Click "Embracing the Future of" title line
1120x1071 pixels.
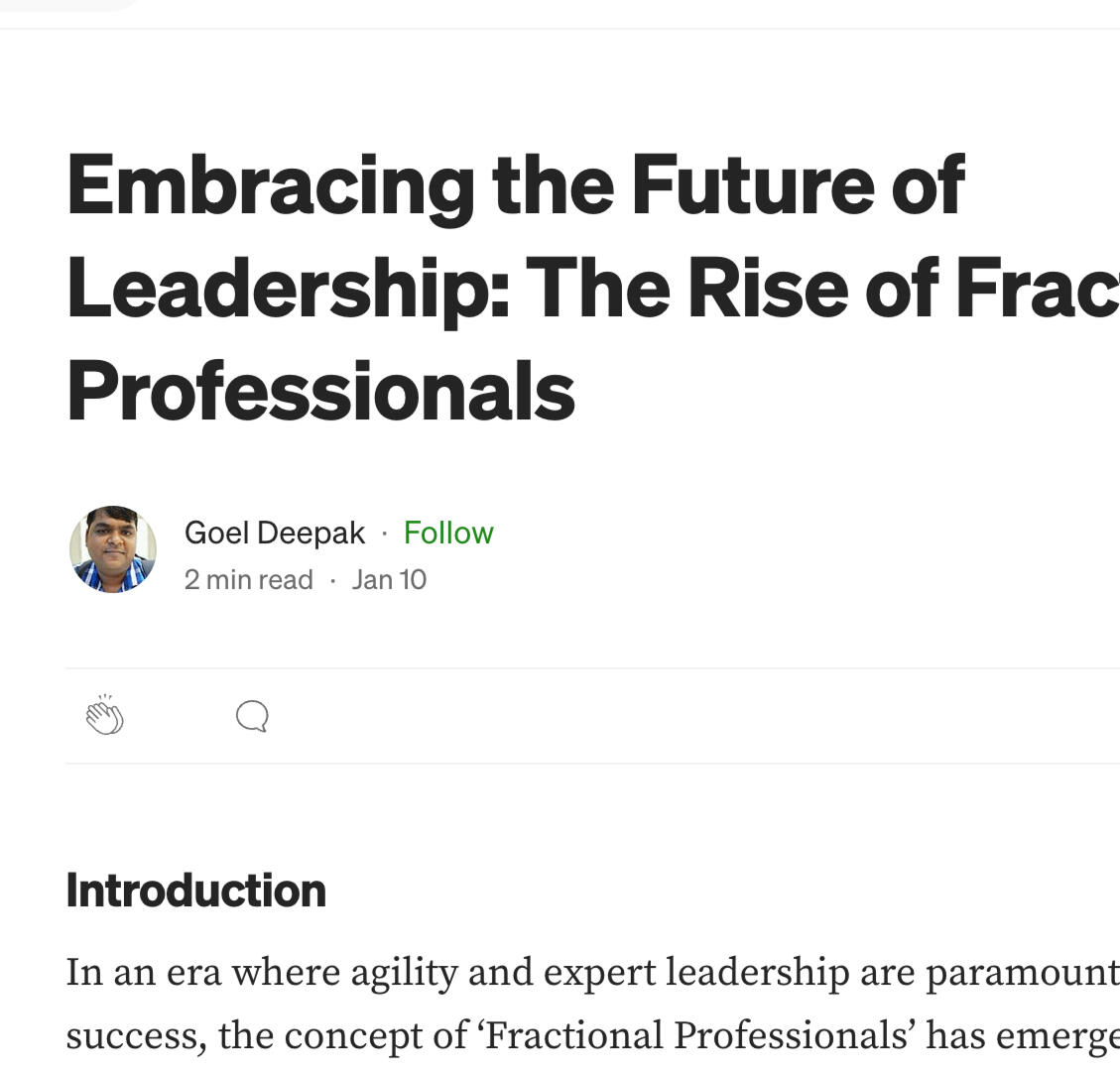[515, 184]
